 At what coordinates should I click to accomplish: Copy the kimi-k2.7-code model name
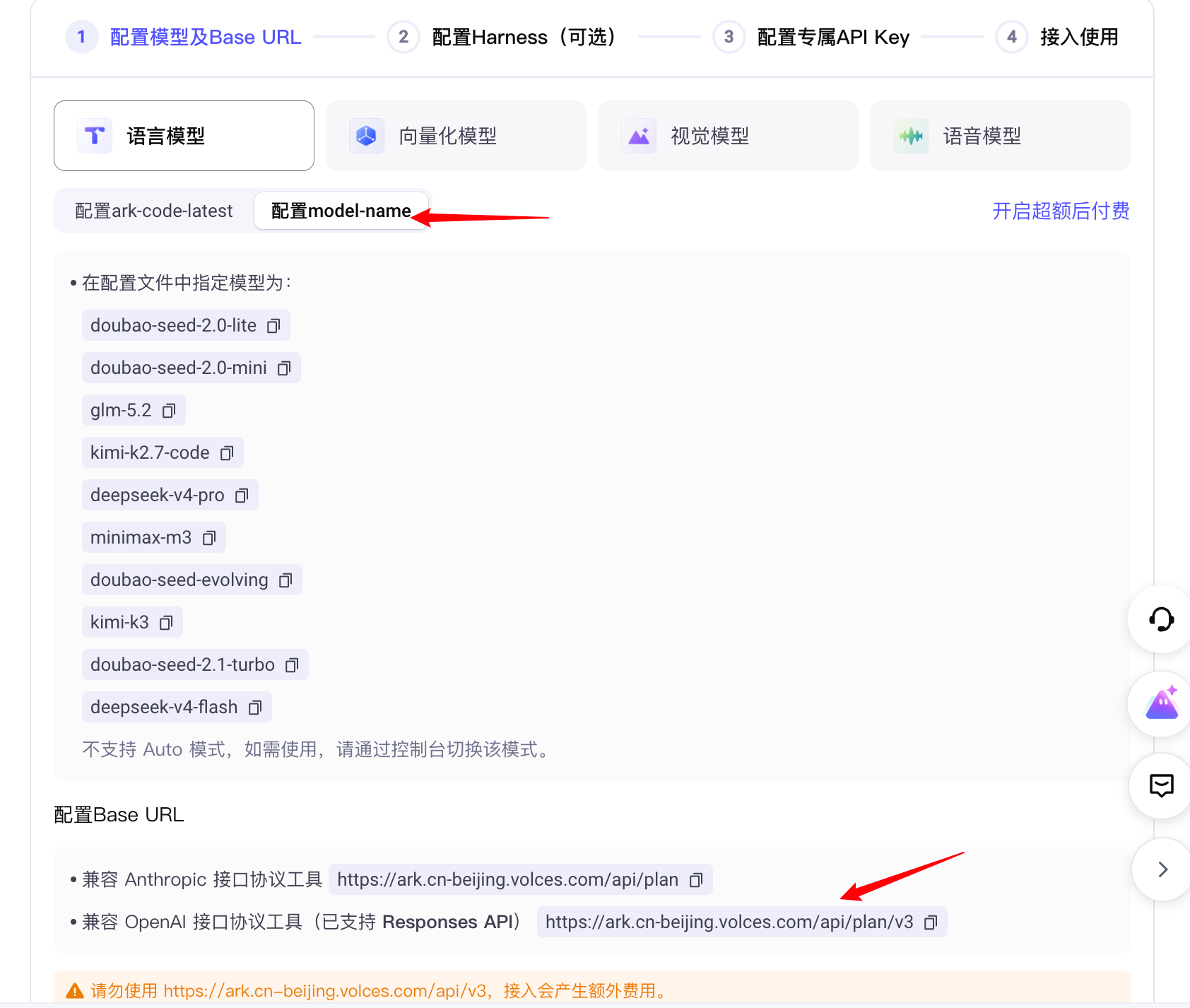[x=227, y=453]
